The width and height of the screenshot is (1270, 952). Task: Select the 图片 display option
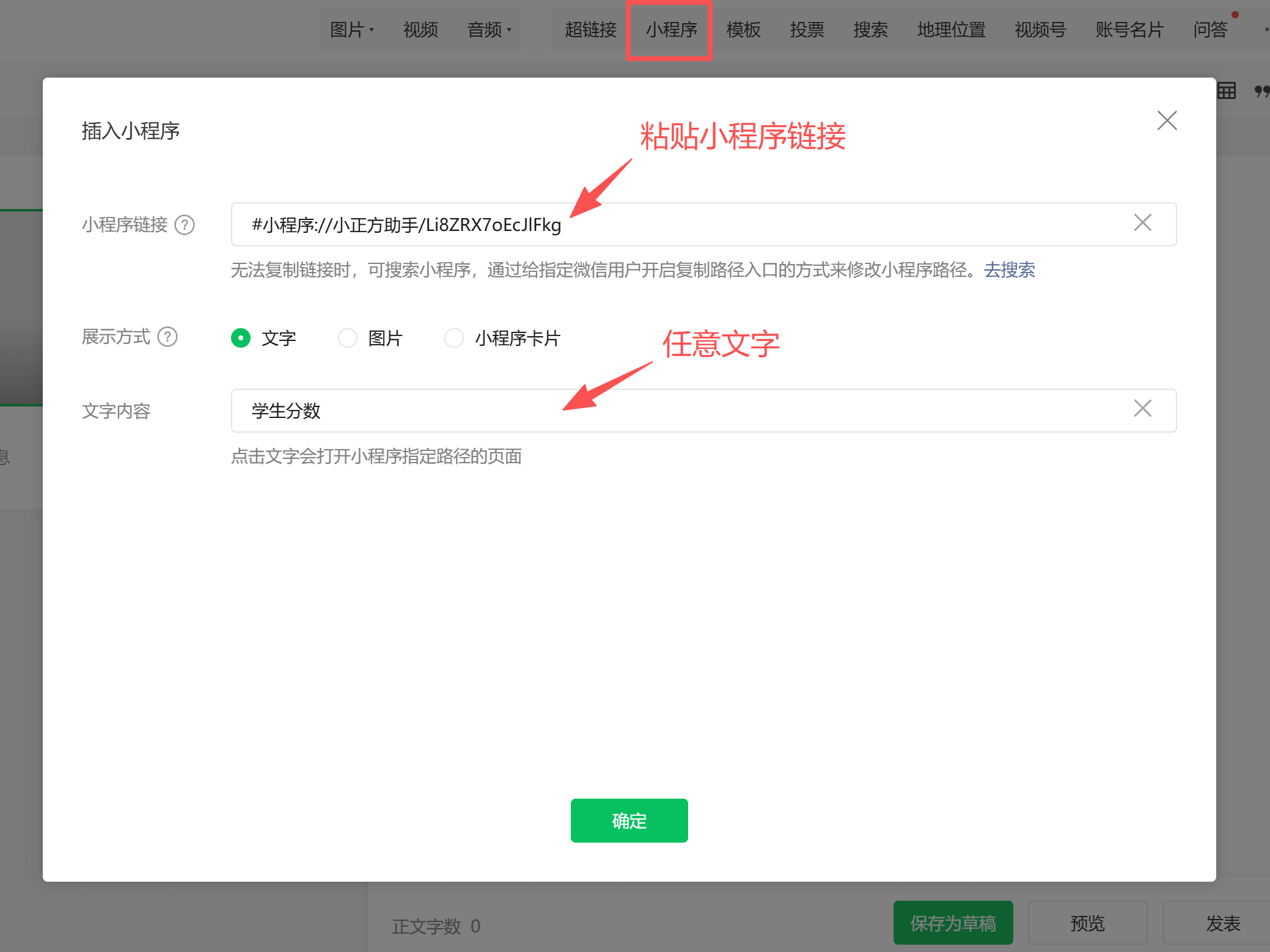(348, 338)
